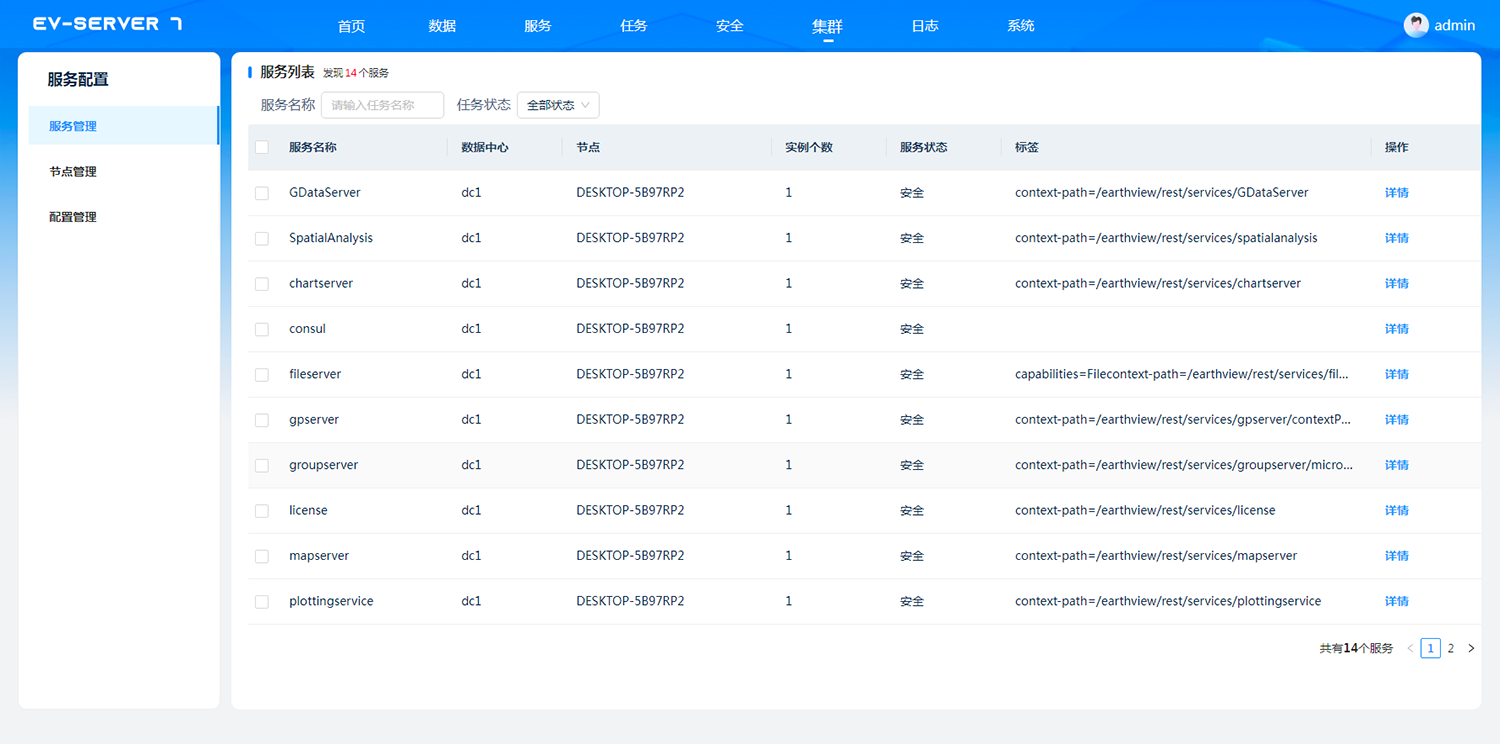
Task: Open the 集群 menu in top navigation
Action: pyautogui.click(x=827, y=26)
